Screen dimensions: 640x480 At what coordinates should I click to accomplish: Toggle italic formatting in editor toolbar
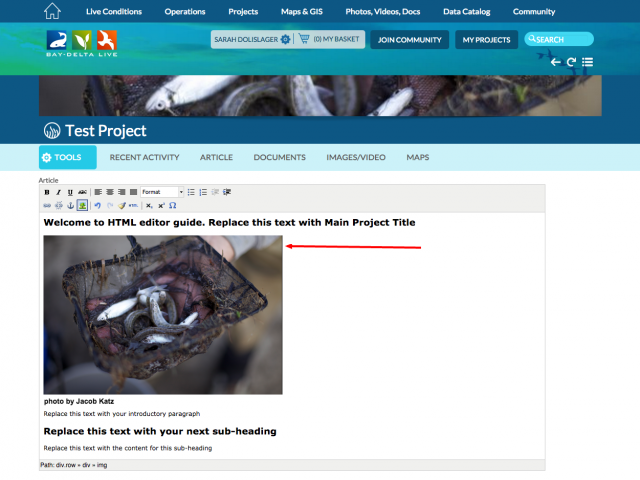point(58,192)
